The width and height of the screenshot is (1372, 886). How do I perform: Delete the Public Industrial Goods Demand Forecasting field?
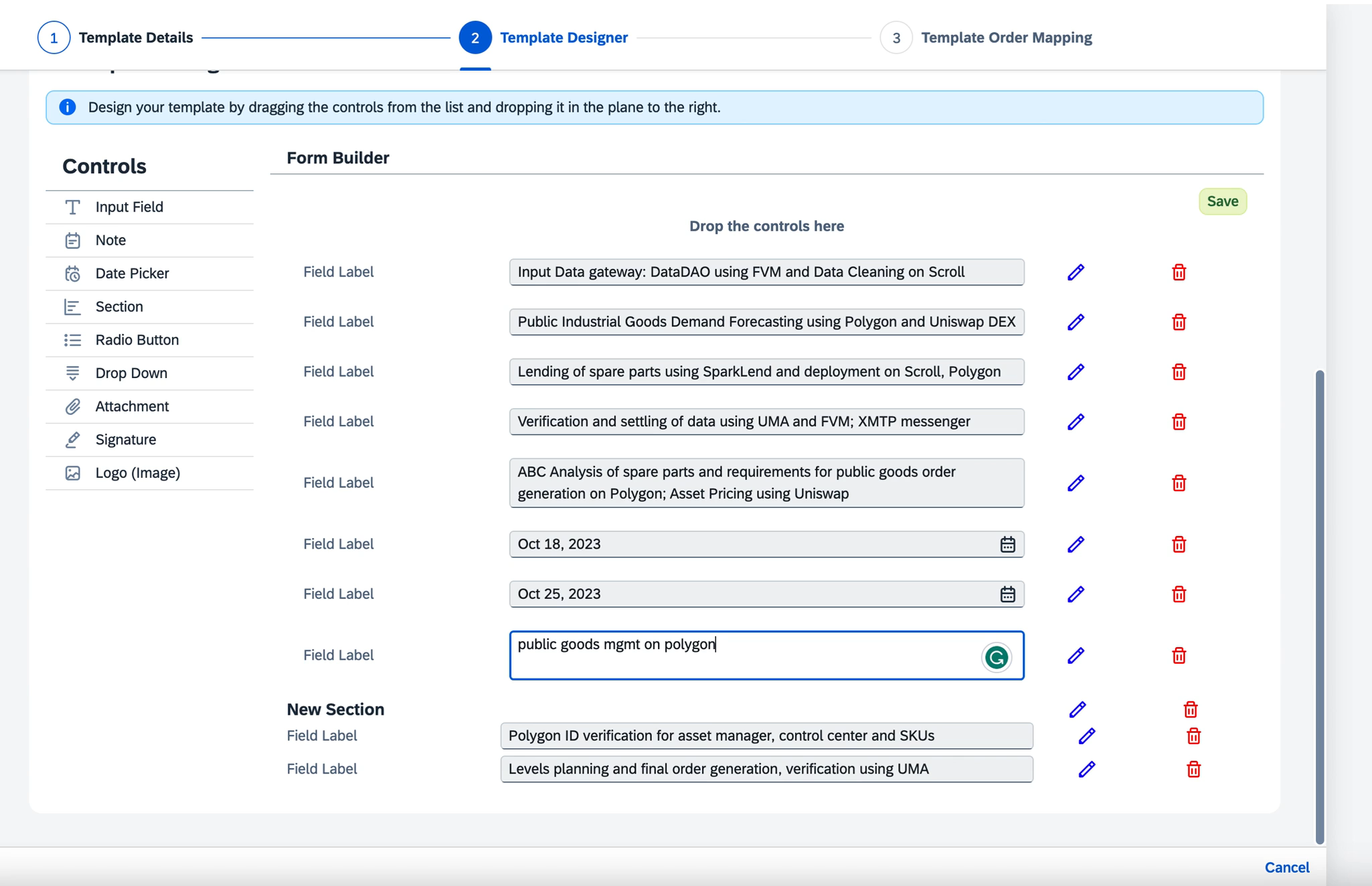1179,322
